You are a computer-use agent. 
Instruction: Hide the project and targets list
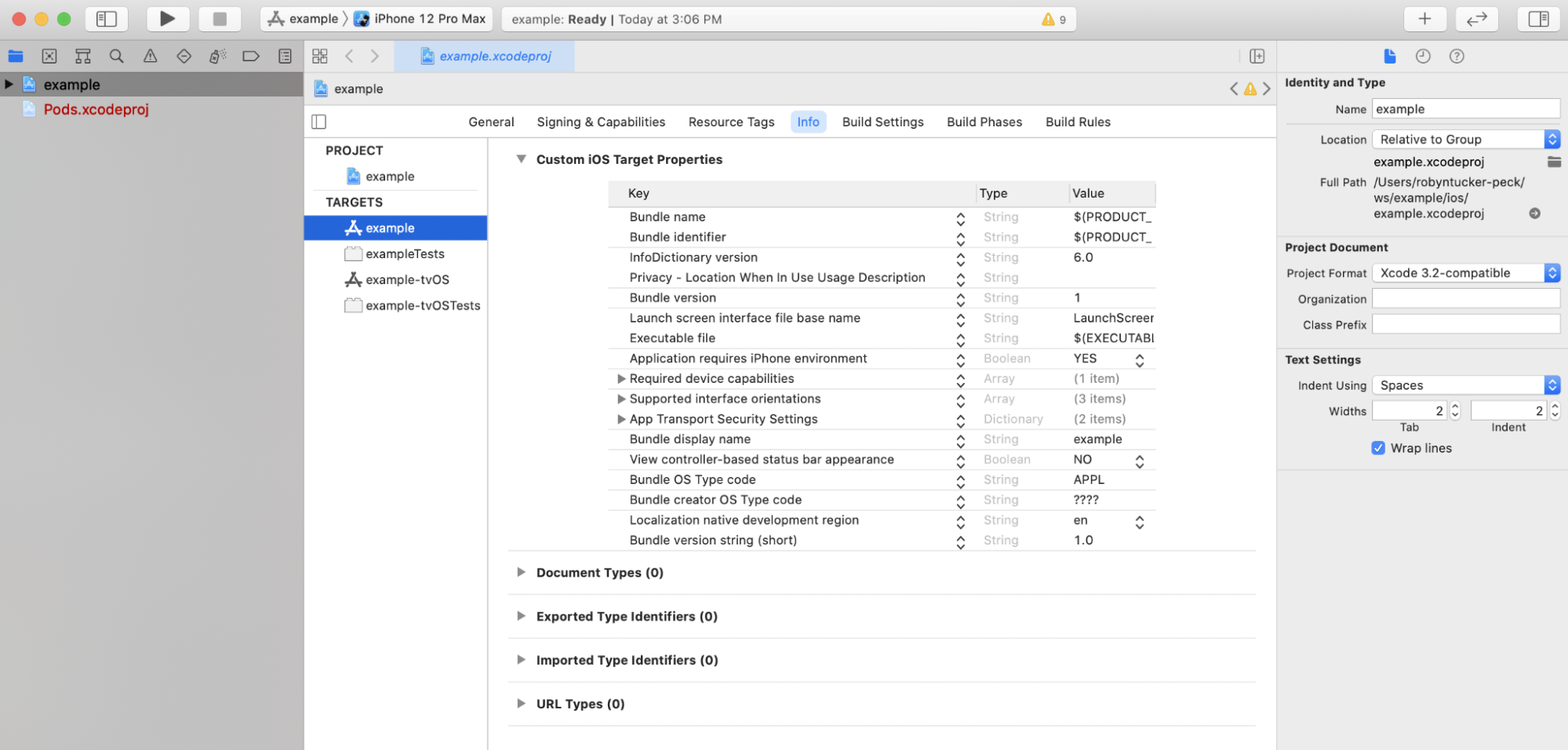(x=319, y=122)
